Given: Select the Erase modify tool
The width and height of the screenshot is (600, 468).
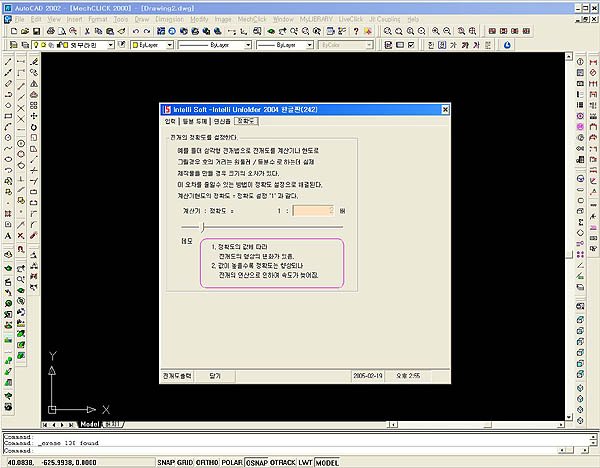Looking at the screenshot, I should [x=34, y=62].
